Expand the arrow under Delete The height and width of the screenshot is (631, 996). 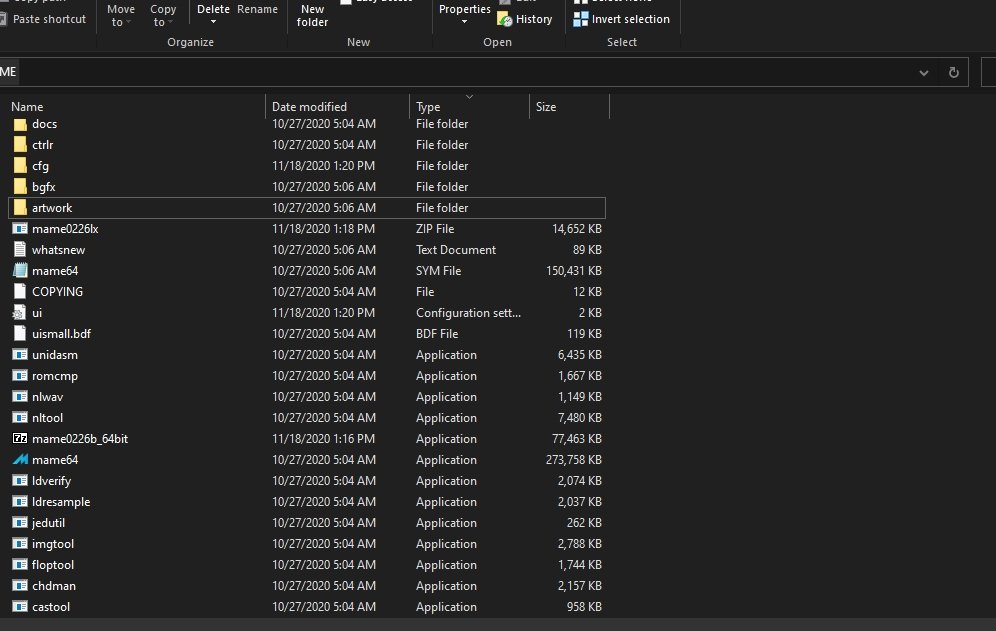coord(213,22)
